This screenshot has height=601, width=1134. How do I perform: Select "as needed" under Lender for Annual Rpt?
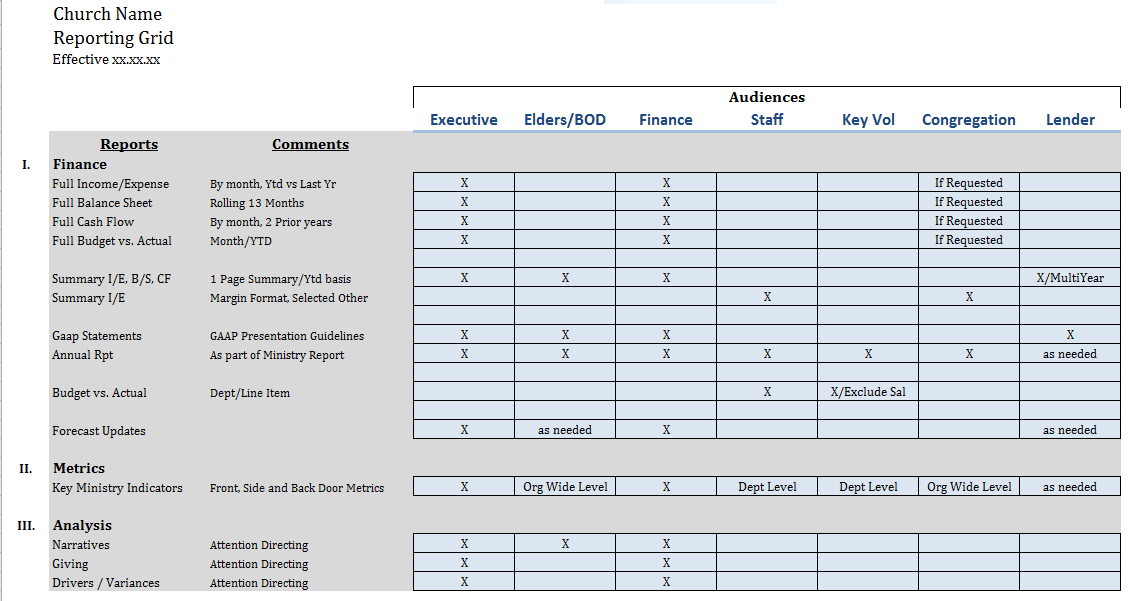pos(1070,354)
